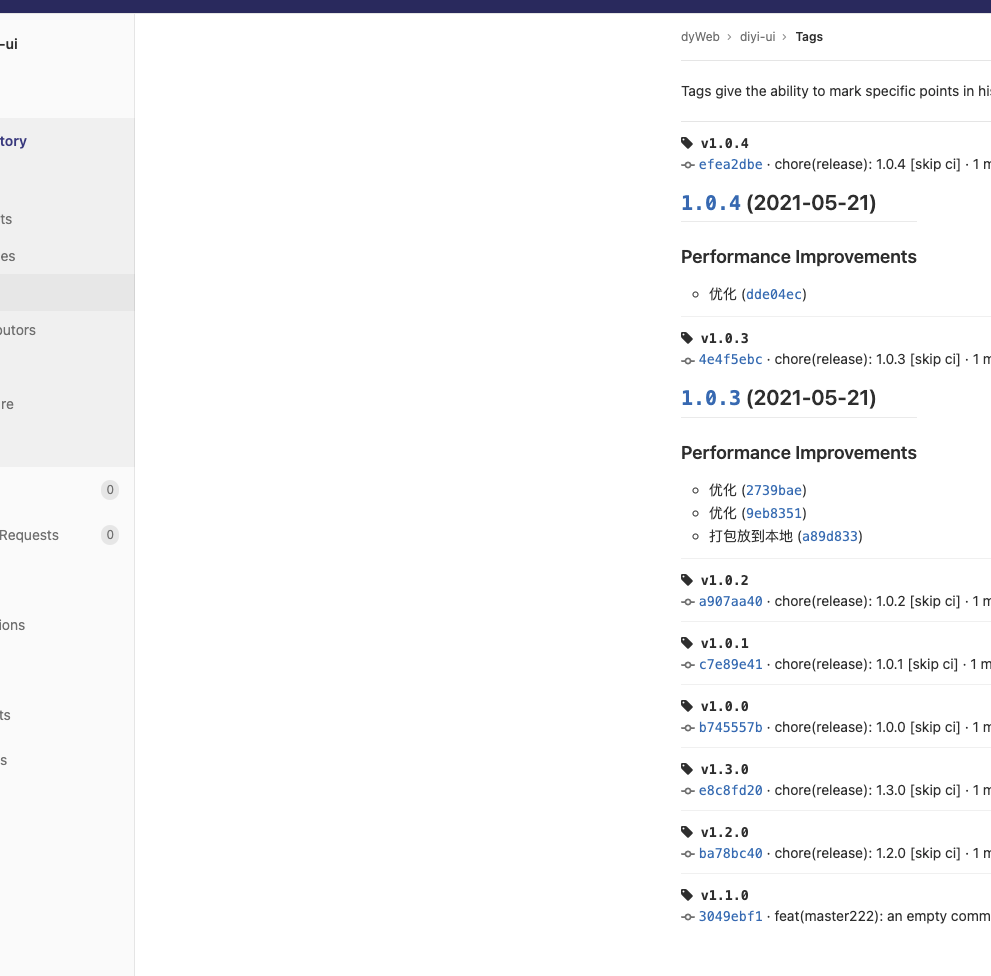The image size is (991, 976).
Task: Open the diyi-ui breadcrumb link
Action: coord(757,36)
